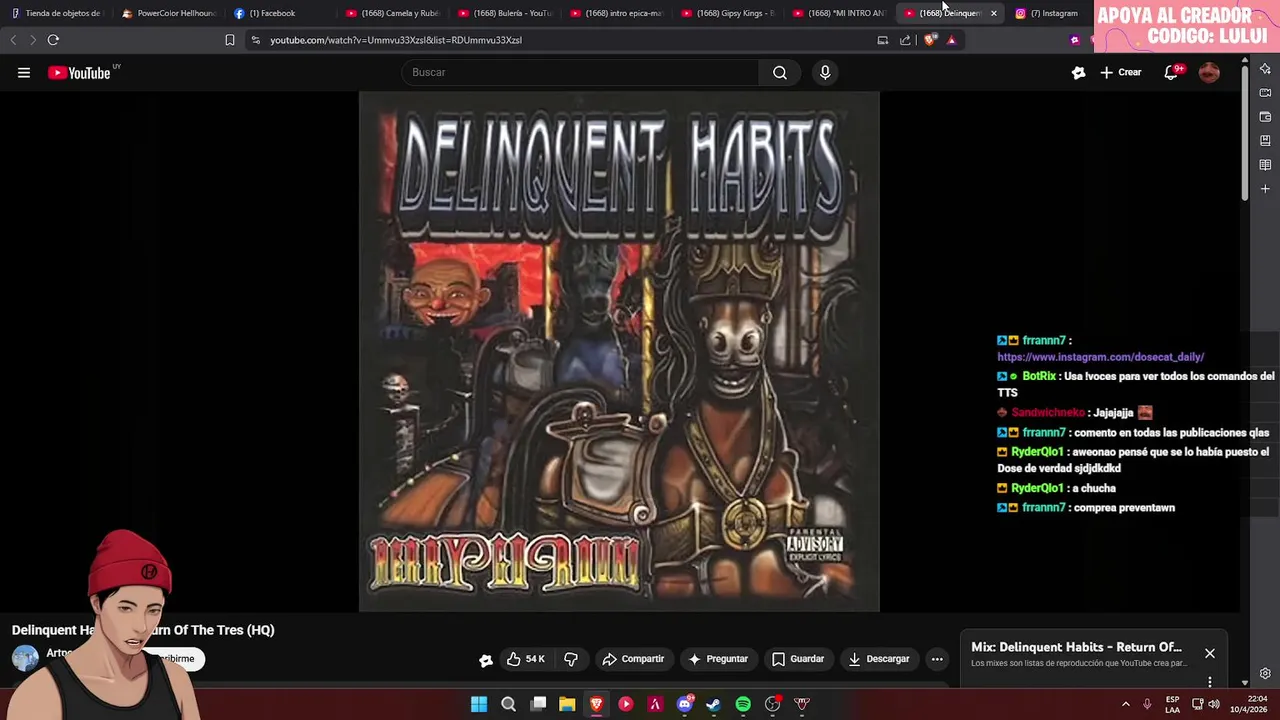The height and width of the screenshot is (720, 1280).
Task: Close the Mix playlist panel
Action: coord(1210,654)
